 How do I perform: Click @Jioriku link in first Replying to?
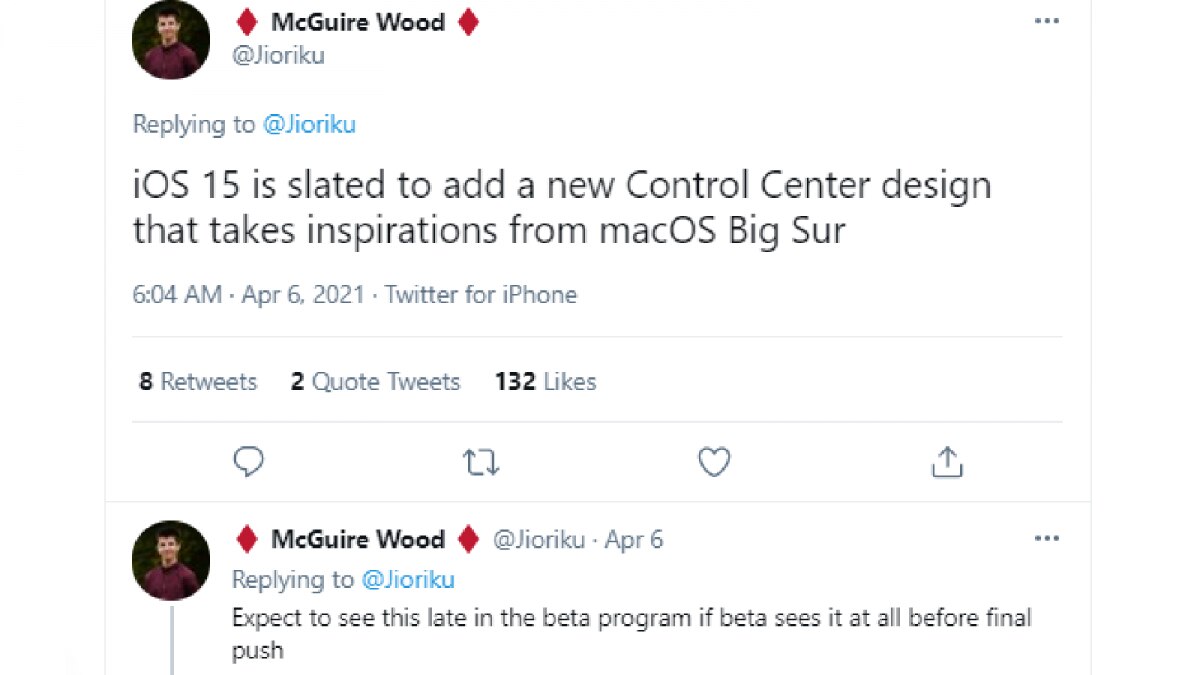[309, 125]
